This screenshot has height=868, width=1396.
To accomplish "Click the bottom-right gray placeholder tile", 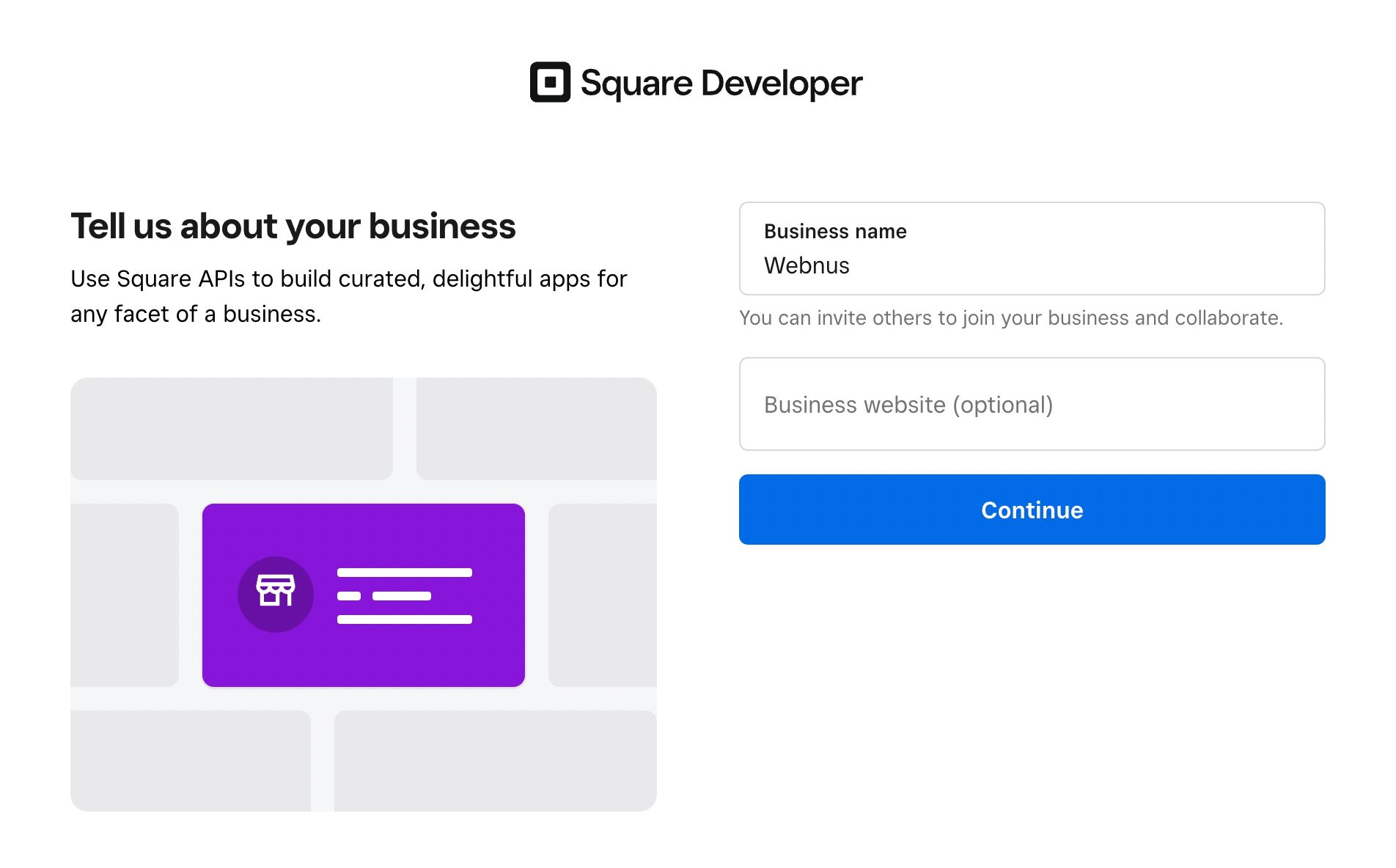I will pyautogui.click(x=495, y=760).
